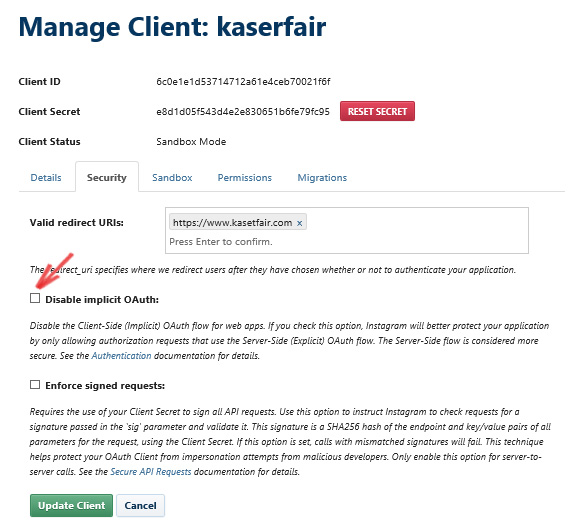The width and height of the screenshot is (574, 521).
Task: Click the Update Client button
Action: (x=71, y=506)
